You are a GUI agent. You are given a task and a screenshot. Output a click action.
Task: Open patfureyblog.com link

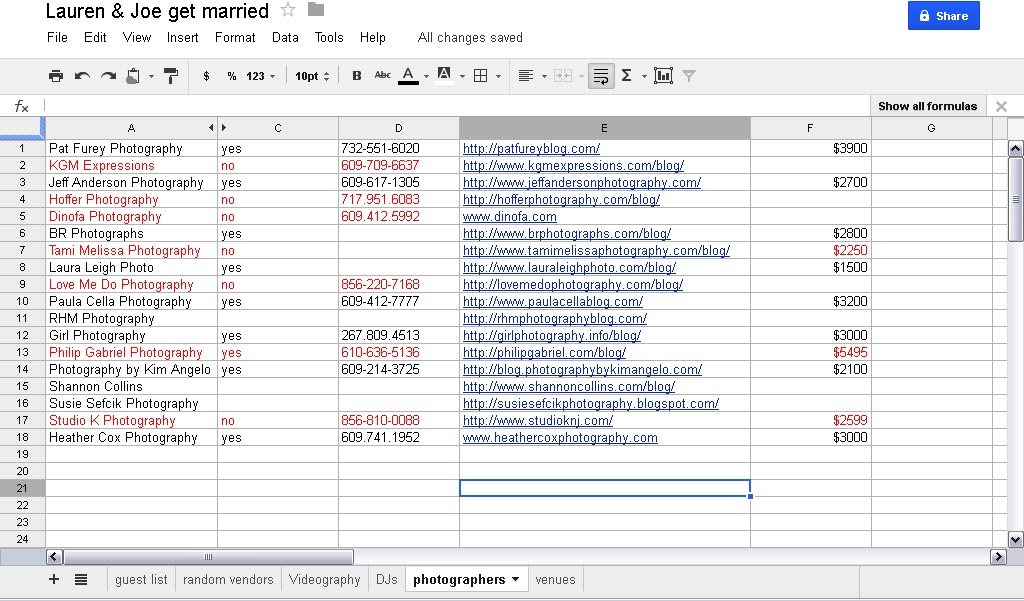click(x=531, y=148)
